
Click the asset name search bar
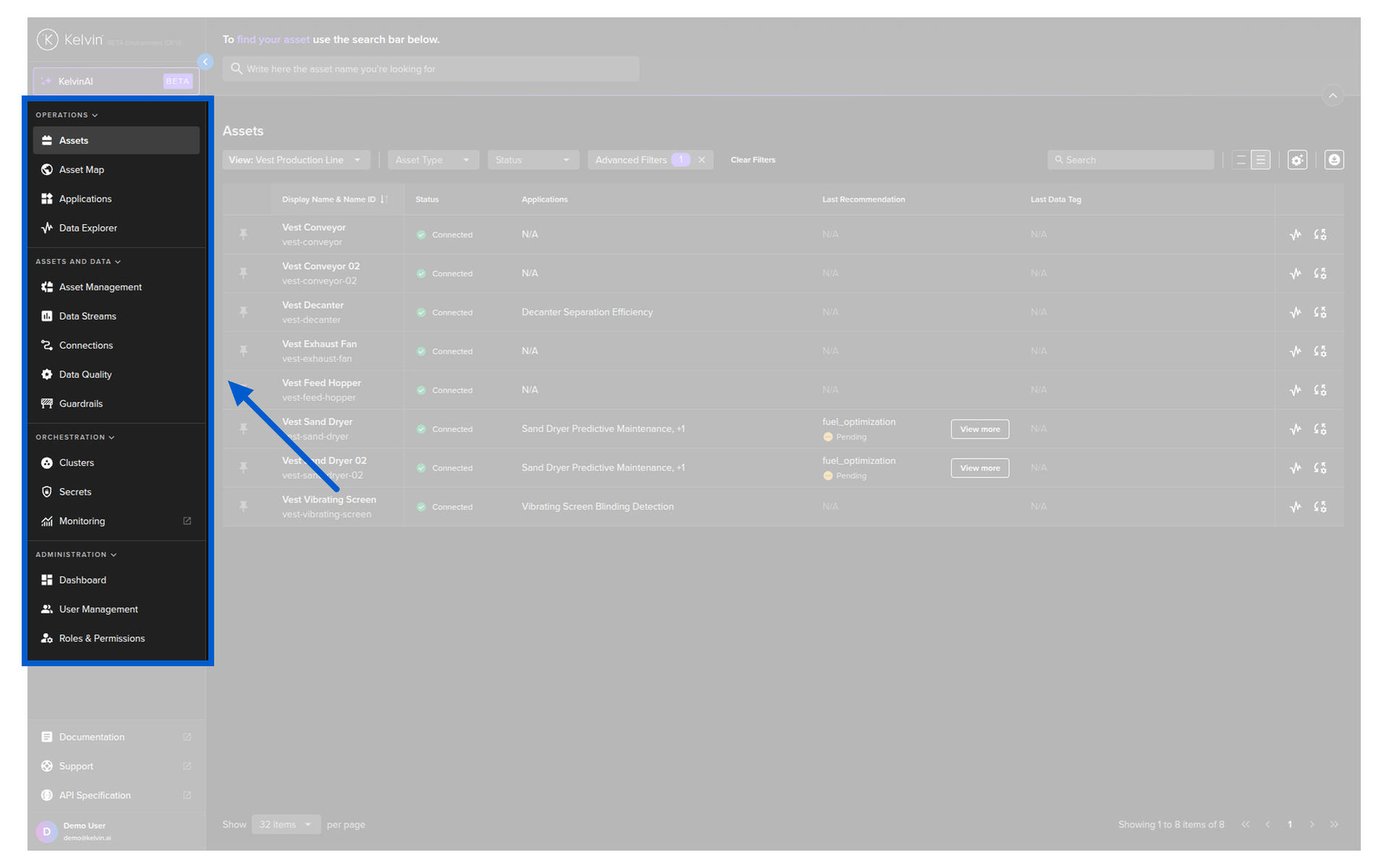point(430,69)
